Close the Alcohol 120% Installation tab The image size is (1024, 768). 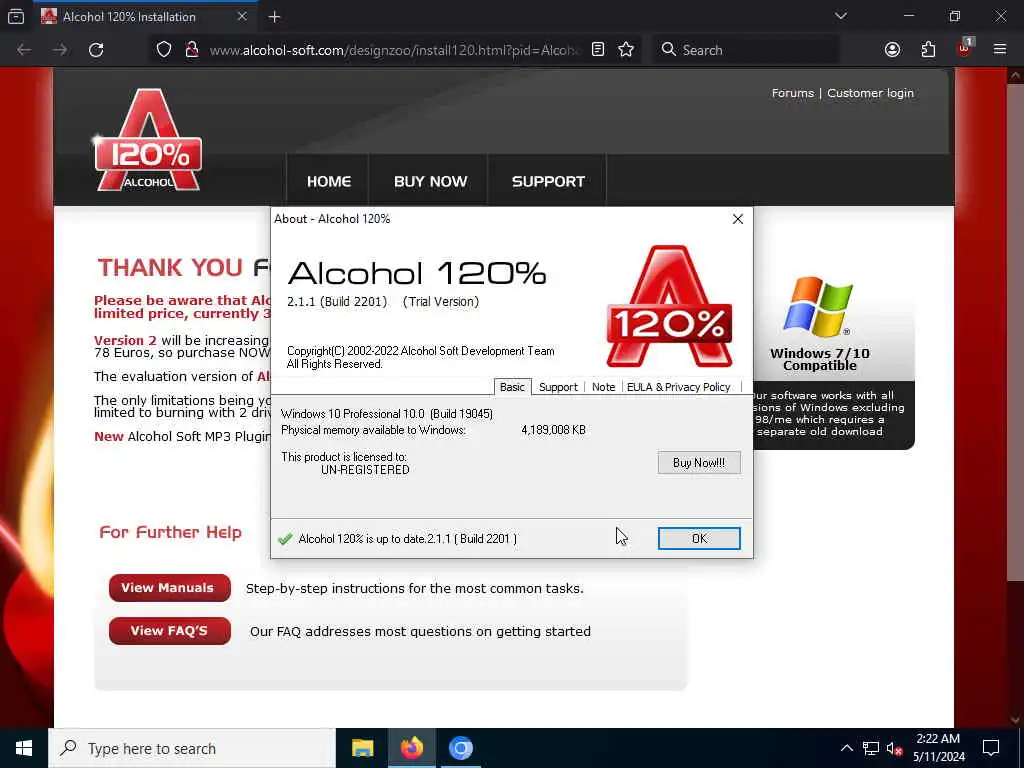tap(242, 16)
